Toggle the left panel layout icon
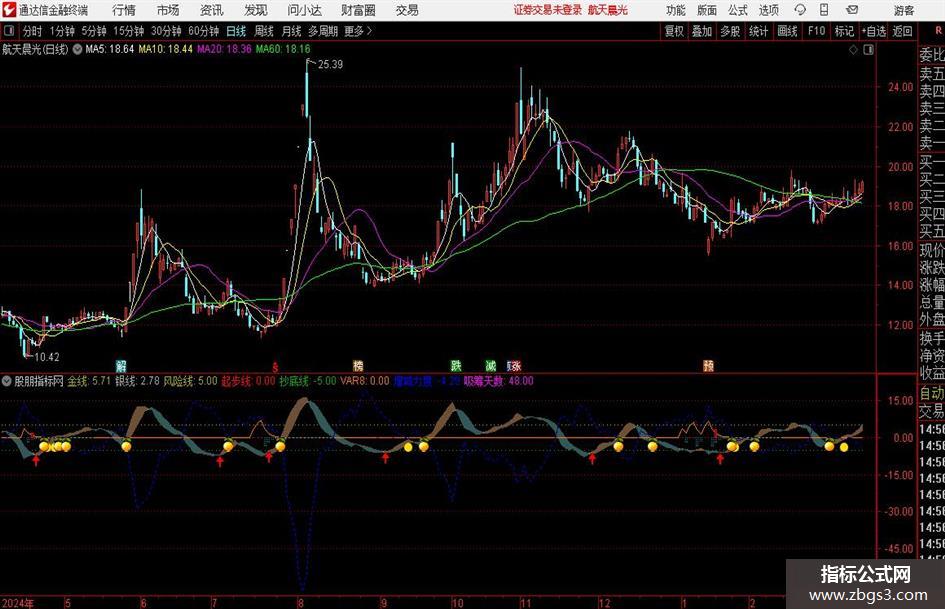 [8, 31]
